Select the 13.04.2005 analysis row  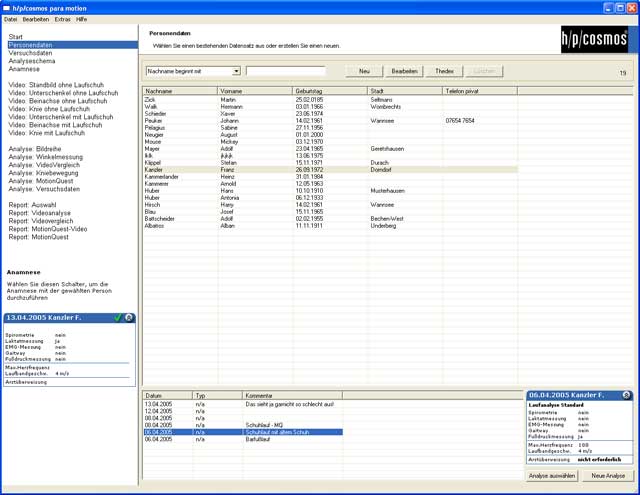(242, 404)
